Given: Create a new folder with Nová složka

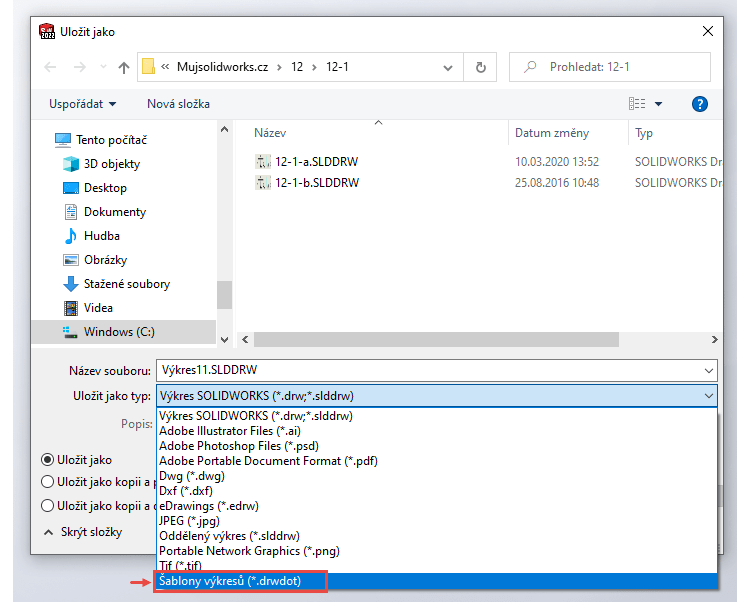Looking at the screenshot, I should (x=178, y=104).
